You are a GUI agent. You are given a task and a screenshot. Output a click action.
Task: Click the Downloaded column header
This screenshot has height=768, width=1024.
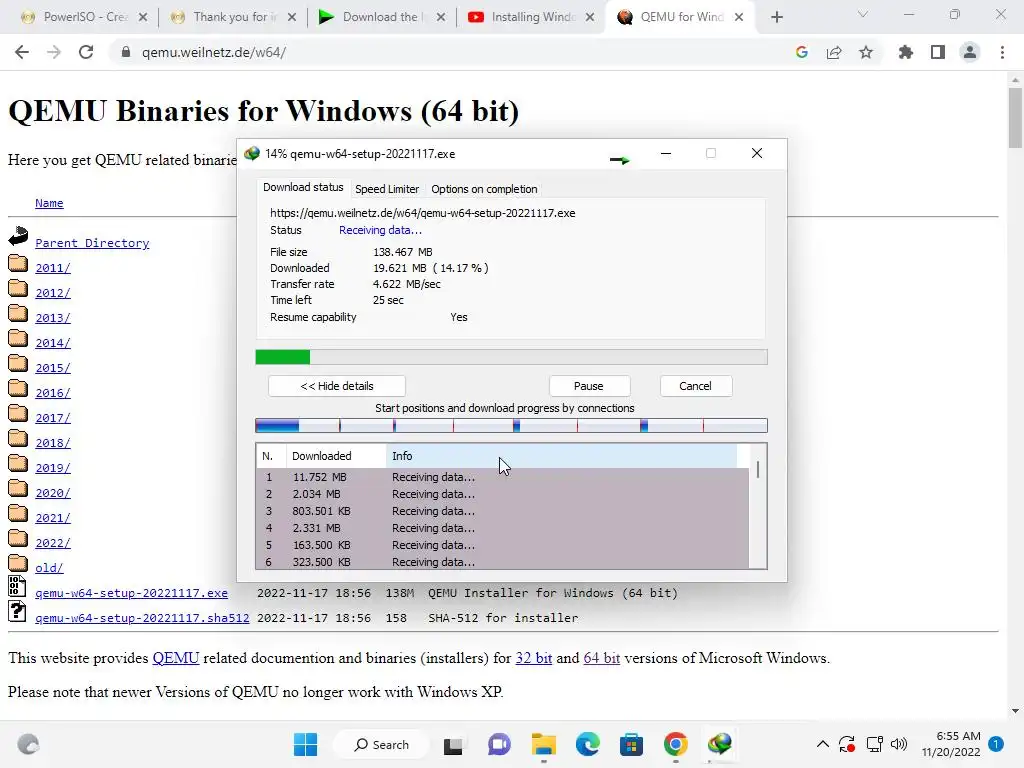(336, 456)
